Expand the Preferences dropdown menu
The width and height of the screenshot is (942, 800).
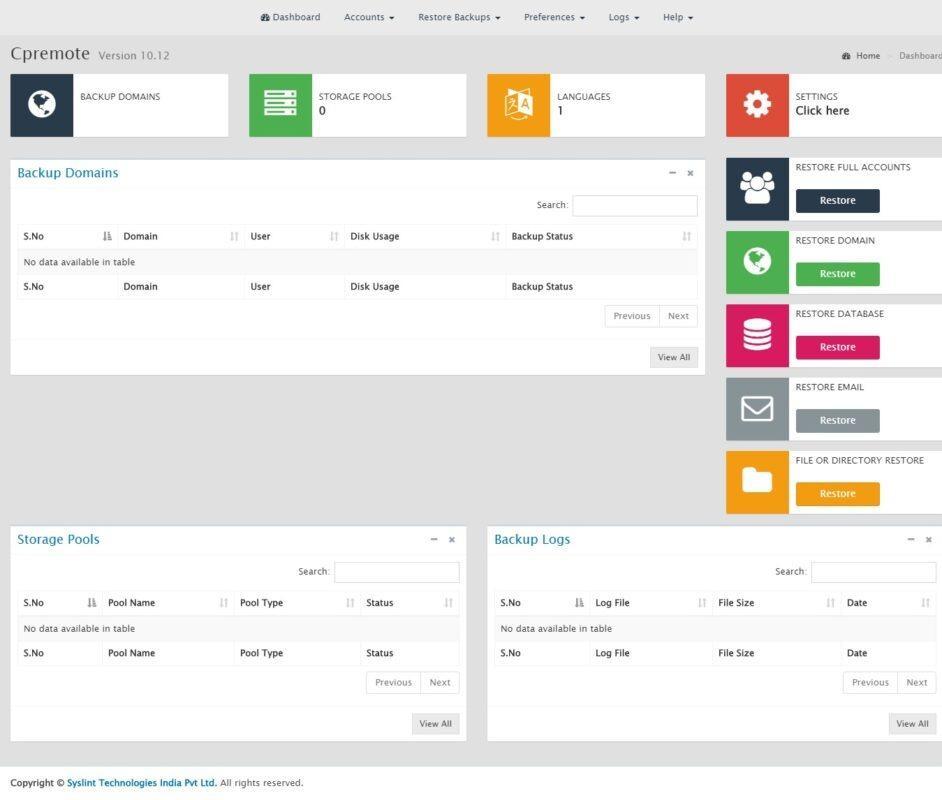point(554,17)
